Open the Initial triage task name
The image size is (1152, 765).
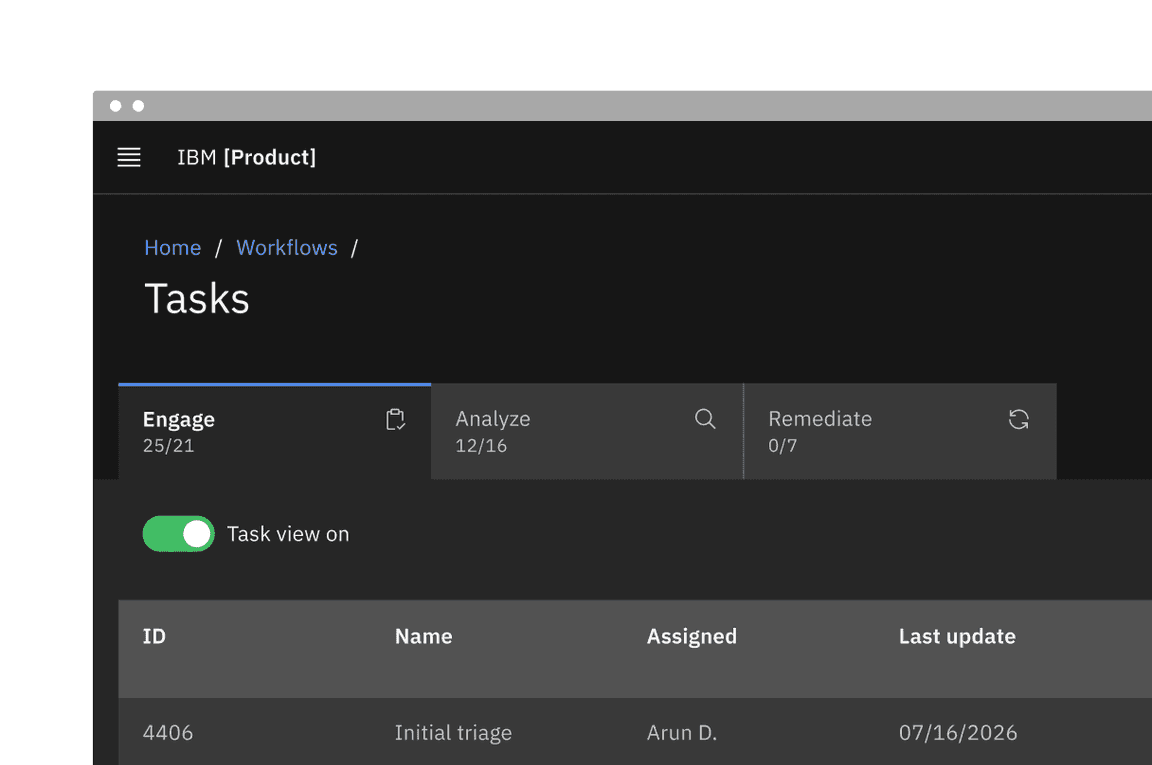click(453, 733)
